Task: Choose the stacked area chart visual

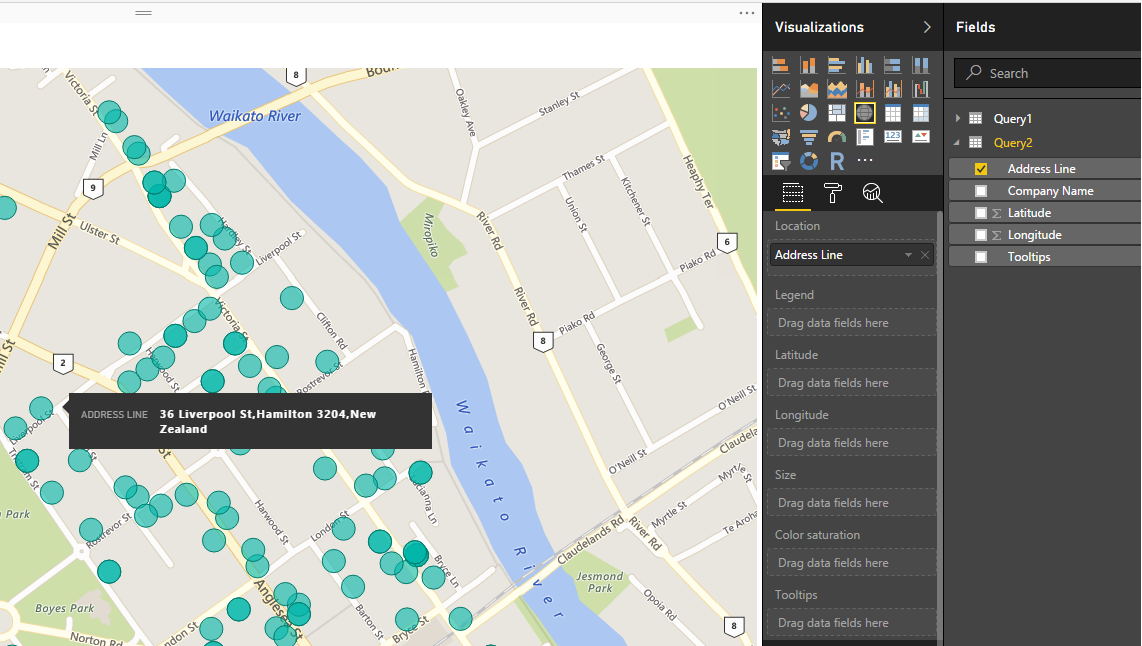Action: coord(836,90)
